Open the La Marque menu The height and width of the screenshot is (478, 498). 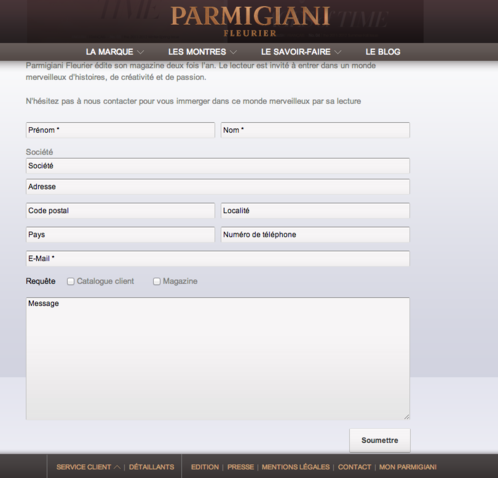109,52
